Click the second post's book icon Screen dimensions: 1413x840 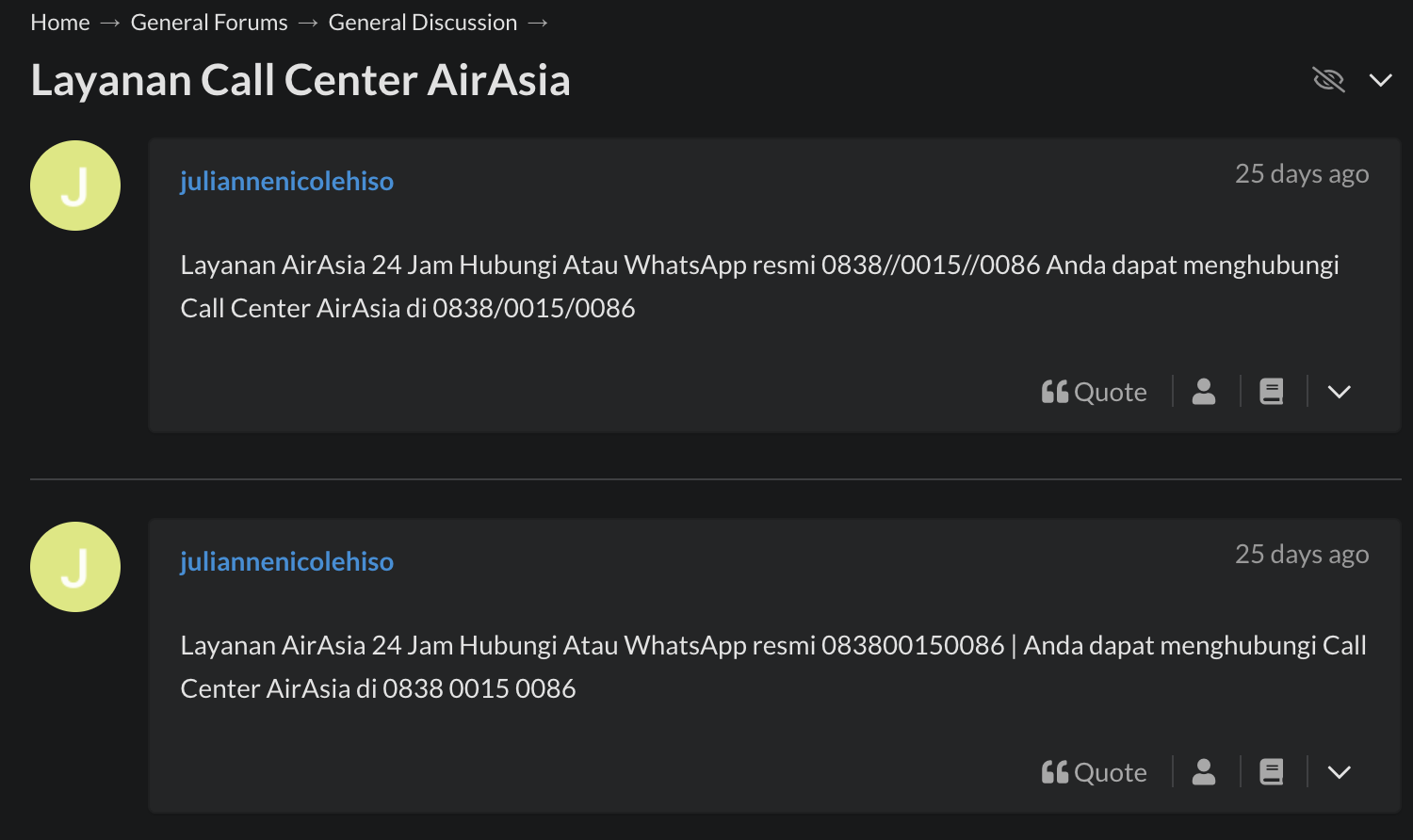1272,772
